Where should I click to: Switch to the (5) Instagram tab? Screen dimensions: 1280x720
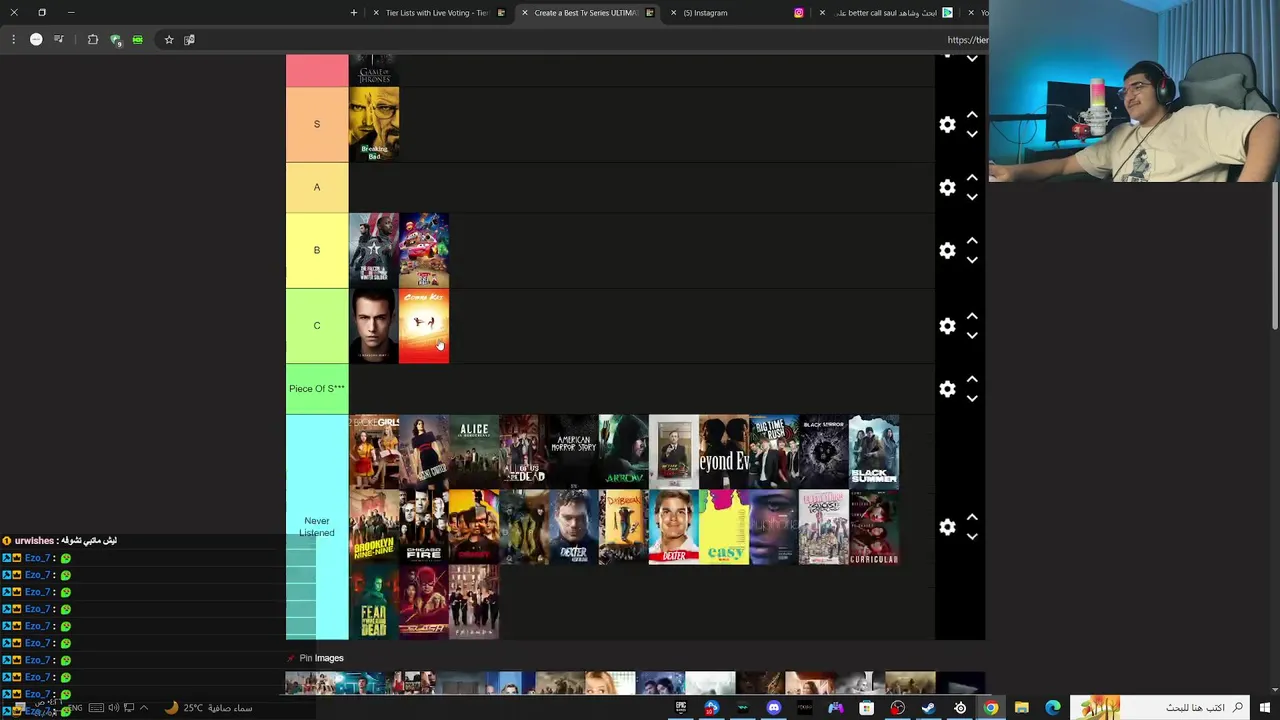tap(735, 13)
